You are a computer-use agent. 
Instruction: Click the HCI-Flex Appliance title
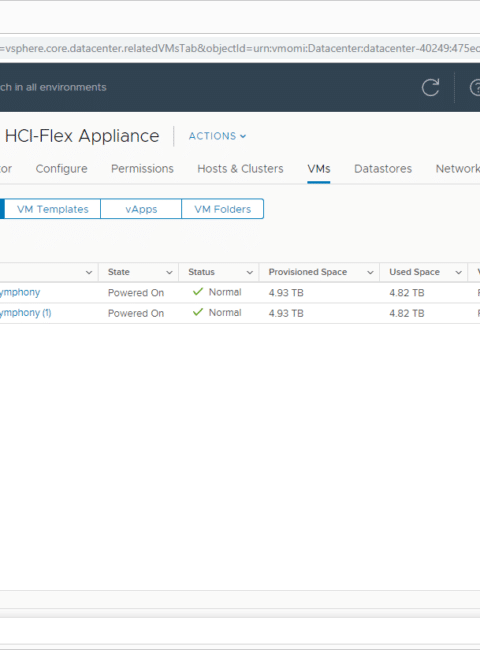pos(82,136)
